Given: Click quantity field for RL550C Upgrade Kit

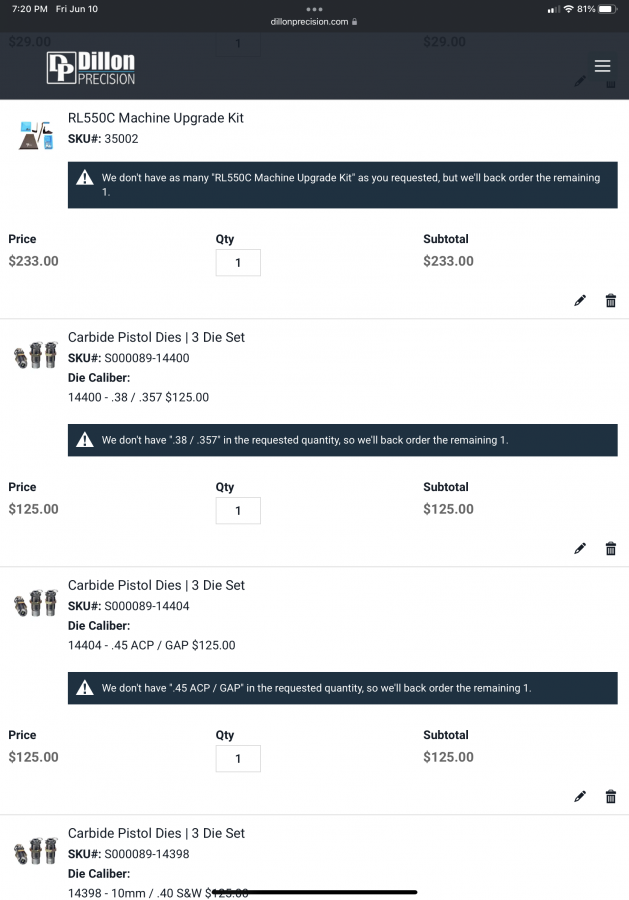Looking at the screenshot, I should coord(238,263).
